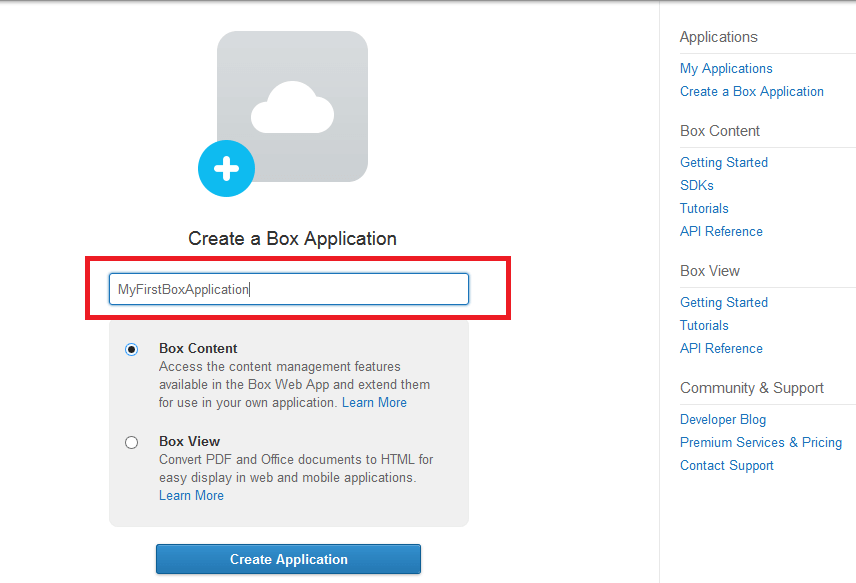The image size is (856, 583).
Task: Open the Contact Support link
Action: (x=727, y=465)
